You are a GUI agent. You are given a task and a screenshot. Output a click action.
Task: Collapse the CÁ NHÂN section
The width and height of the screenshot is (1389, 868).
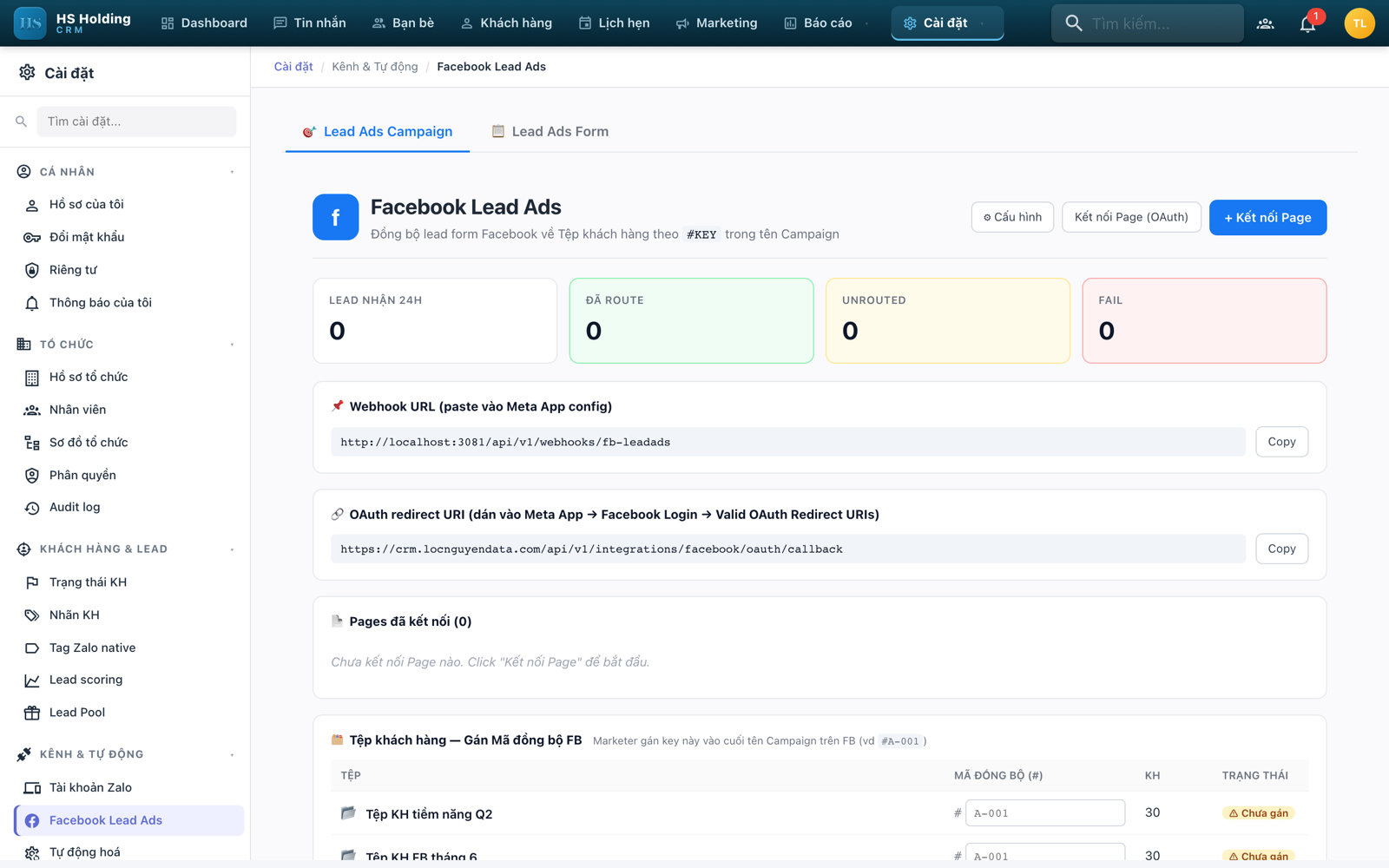pyautogui.click(x=232, y=172)
